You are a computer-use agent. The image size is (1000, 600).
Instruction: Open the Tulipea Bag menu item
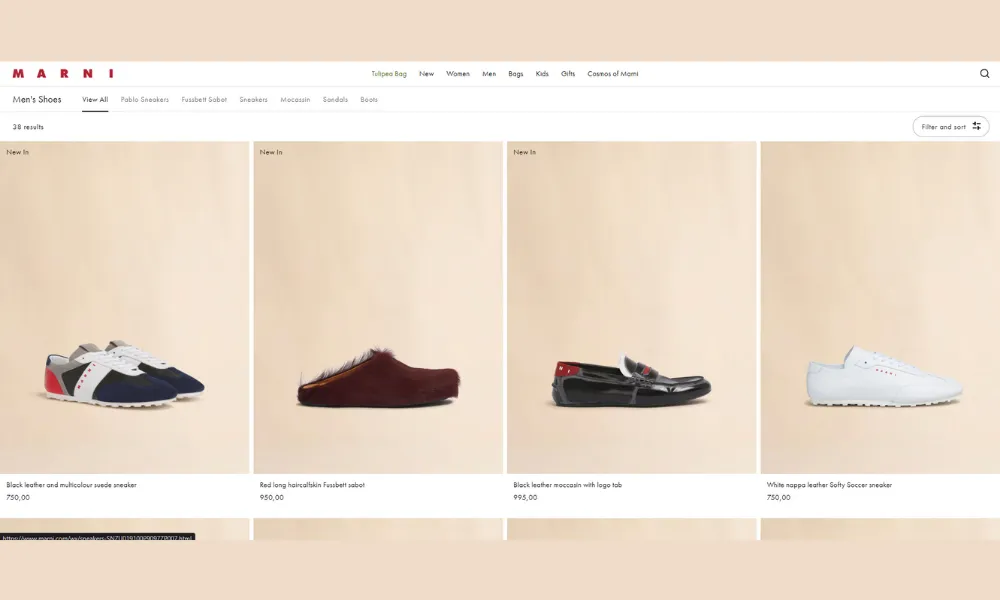tap(389, 74)
